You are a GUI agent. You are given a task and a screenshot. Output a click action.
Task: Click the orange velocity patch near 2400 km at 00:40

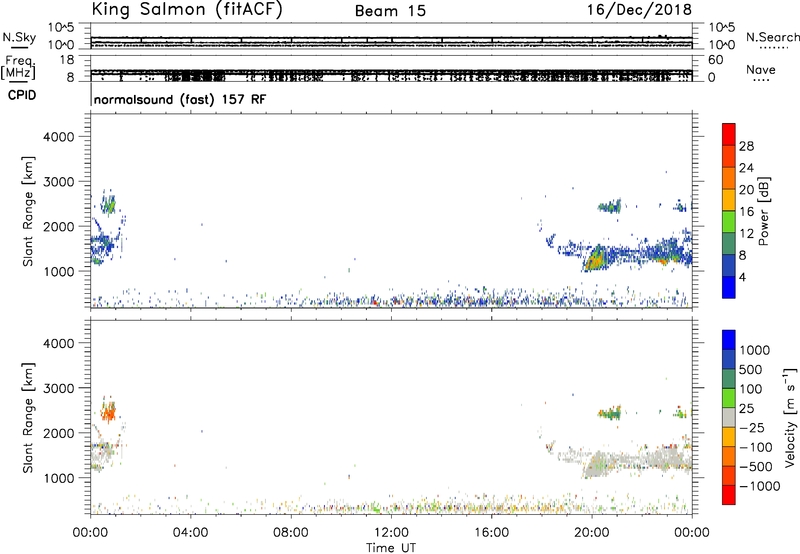point(109,411)
